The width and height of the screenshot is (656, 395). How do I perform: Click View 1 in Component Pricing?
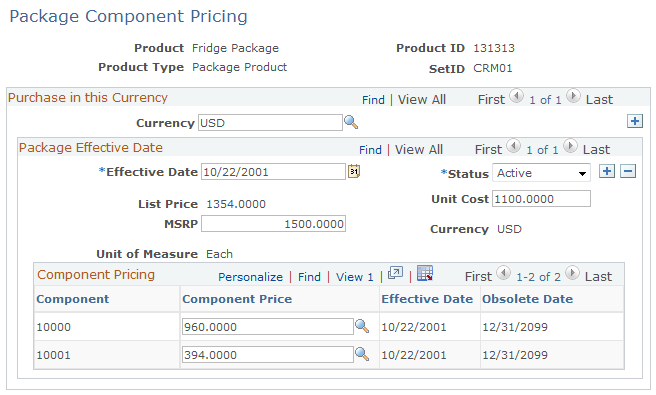click(x=354, y=277)
